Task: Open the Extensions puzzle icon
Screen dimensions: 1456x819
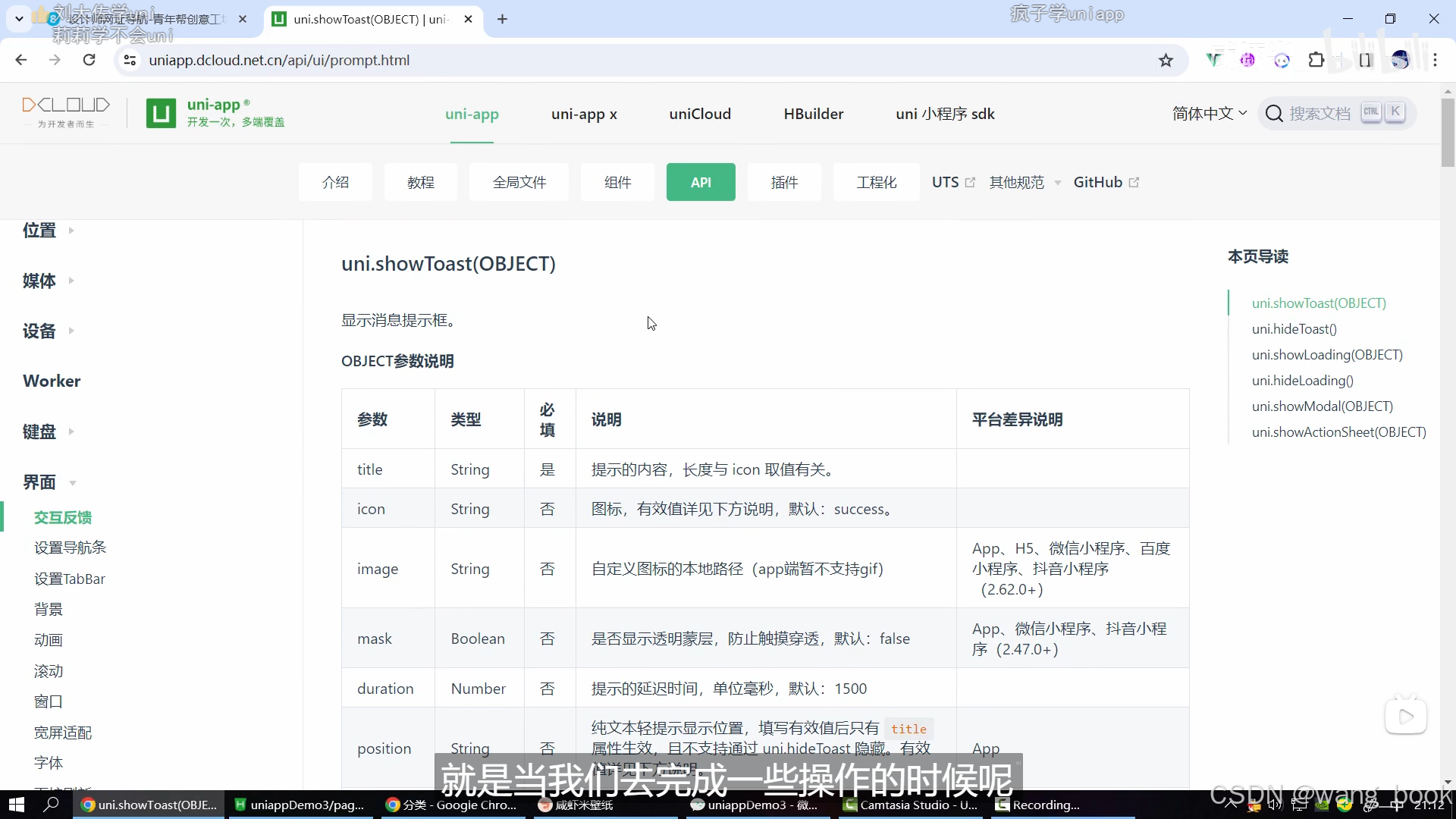Action: (1316, 60)
